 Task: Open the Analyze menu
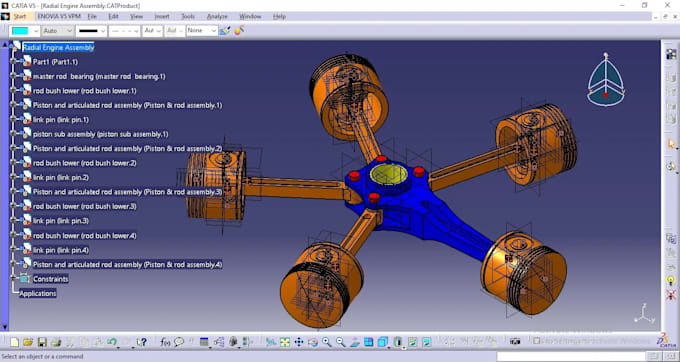pos(217,16)
